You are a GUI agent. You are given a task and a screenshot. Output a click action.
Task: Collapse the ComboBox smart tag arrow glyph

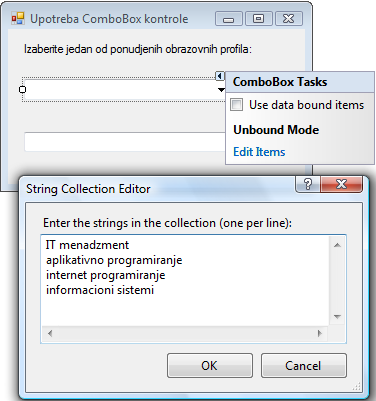220,76
